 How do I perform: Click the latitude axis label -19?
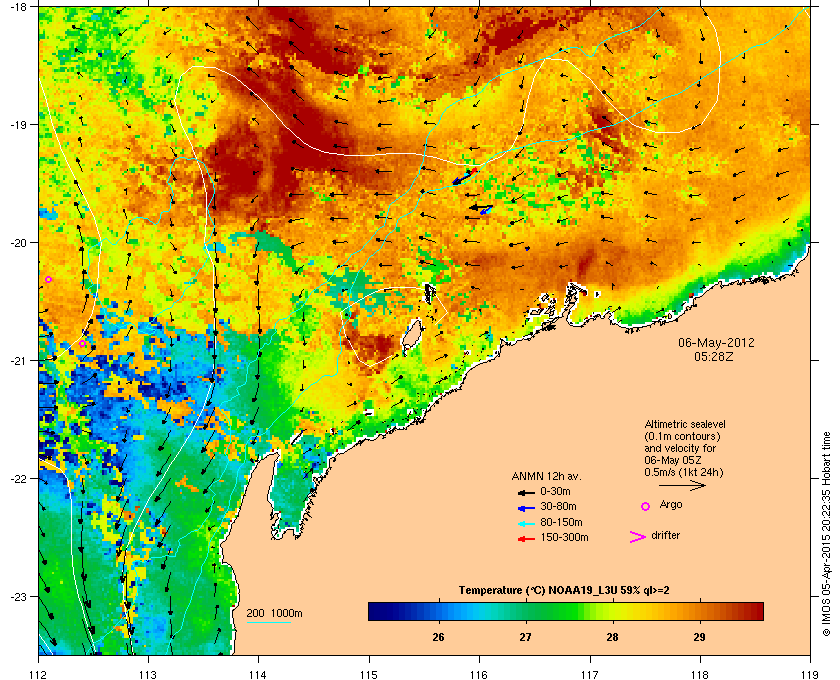[x=18, y=124]
